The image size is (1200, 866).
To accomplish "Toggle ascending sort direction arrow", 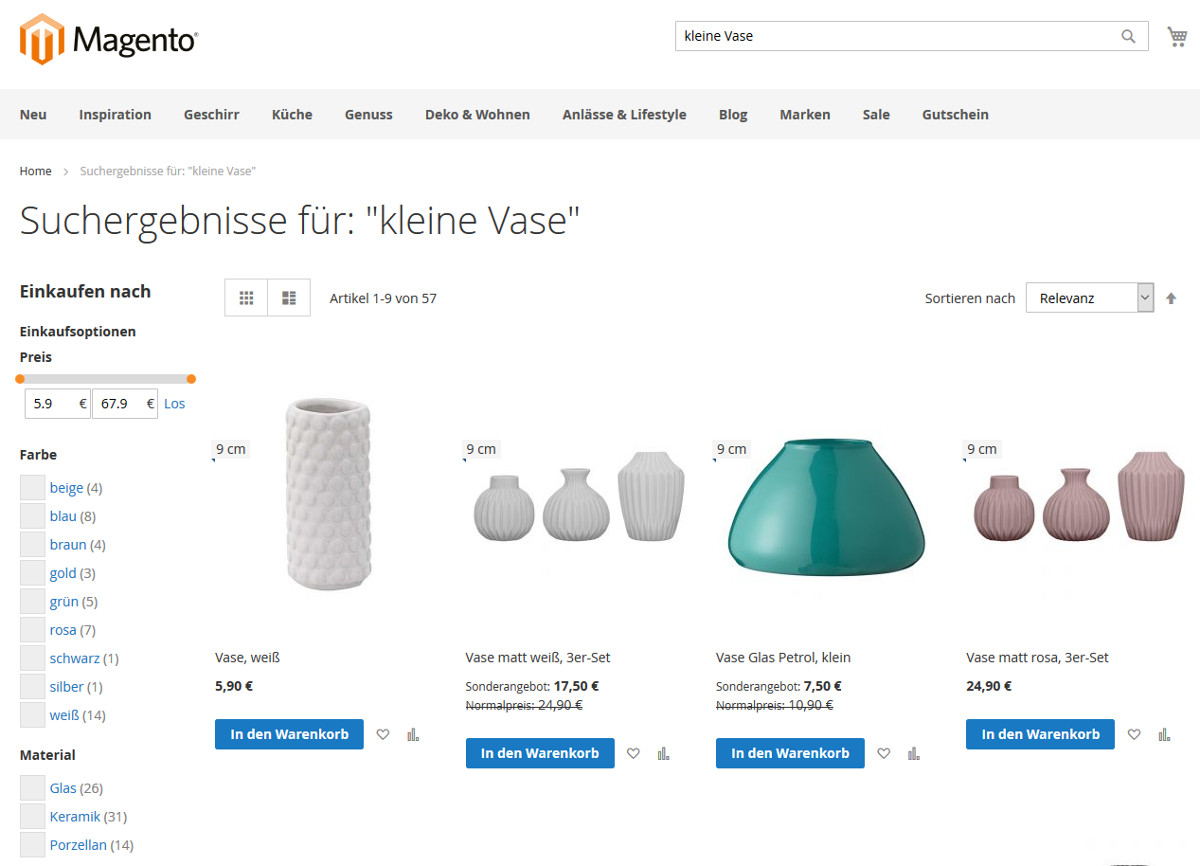I will [x=1171, y=298].
